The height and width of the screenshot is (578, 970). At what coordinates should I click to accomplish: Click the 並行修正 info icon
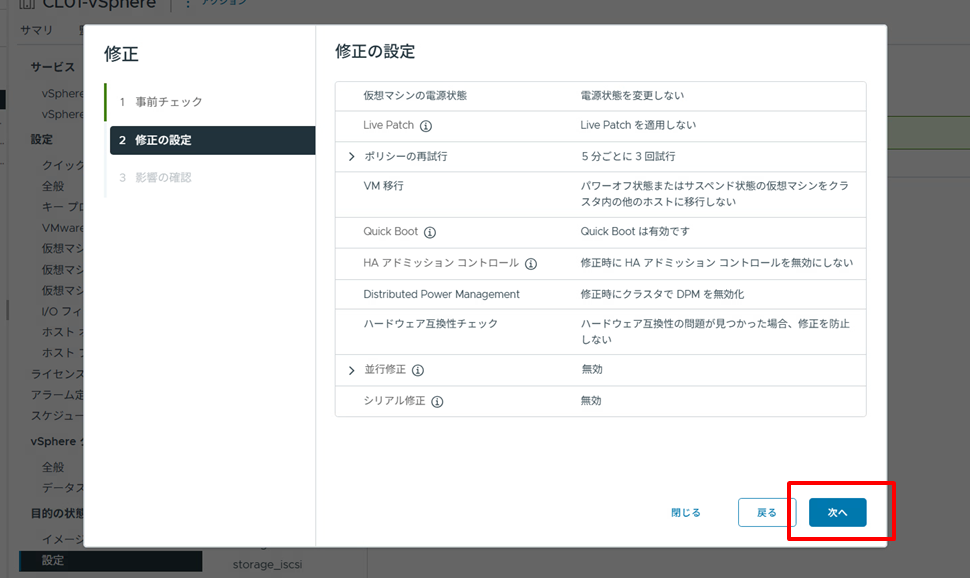(x=418, y=370)
